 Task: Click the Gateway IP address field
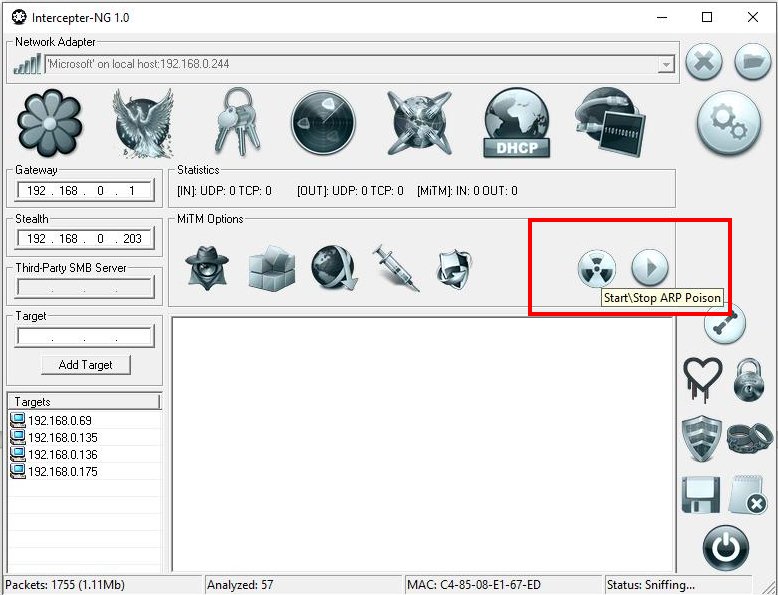click(84, 191)
